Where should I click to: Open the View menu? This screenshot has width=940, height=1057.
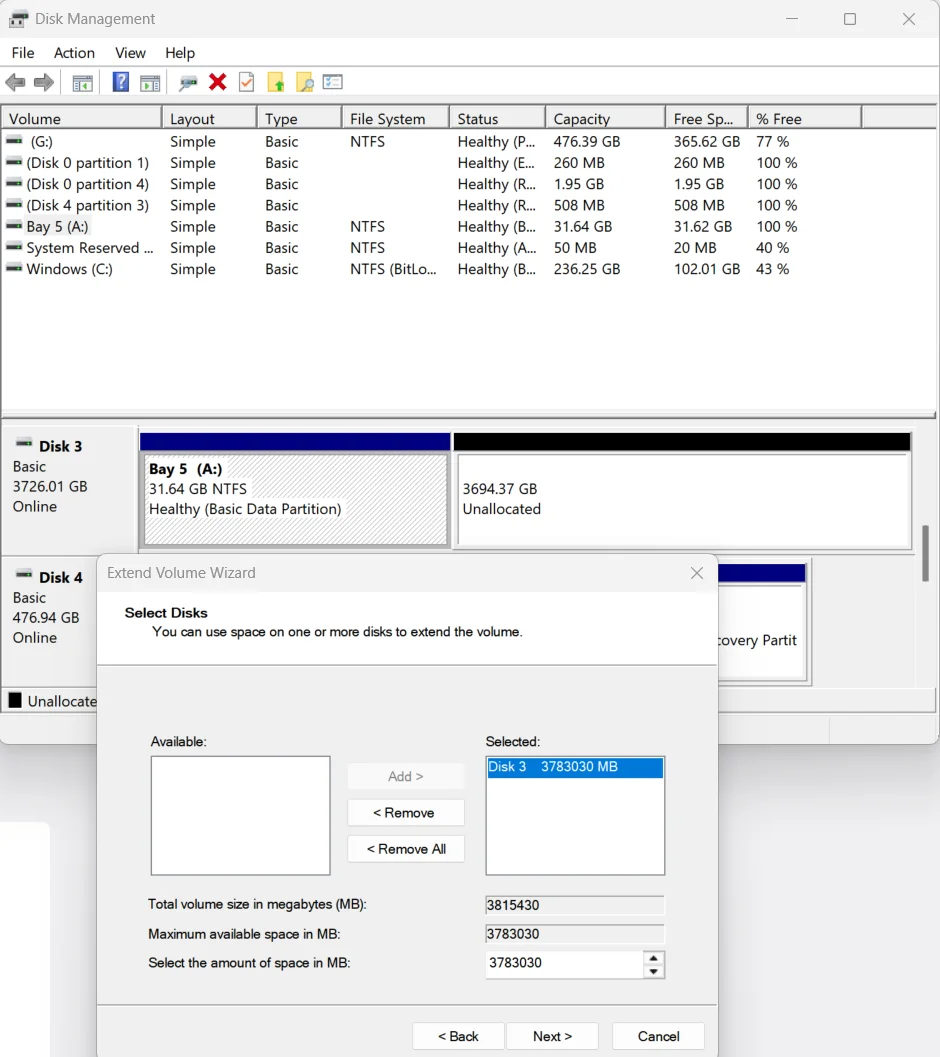click(130, 53)
